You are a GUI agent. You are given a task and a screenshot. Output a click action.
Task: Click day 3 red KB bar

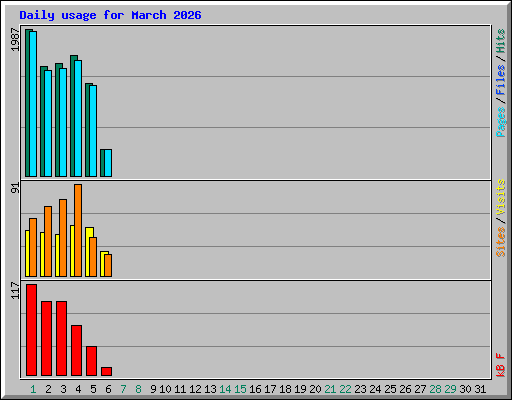click(61, 338)
